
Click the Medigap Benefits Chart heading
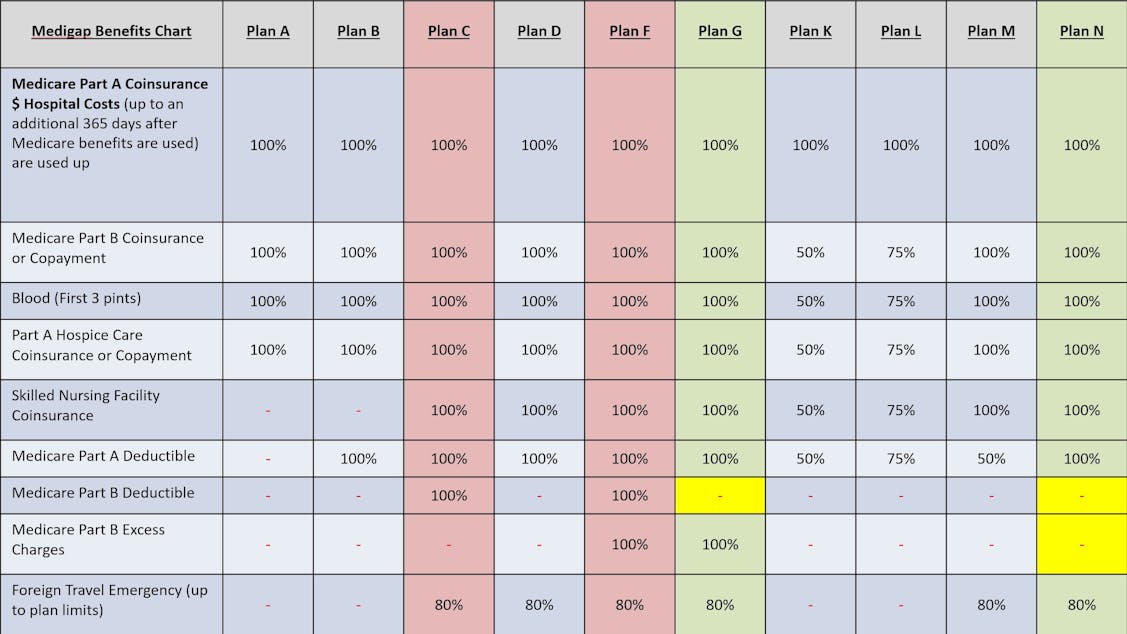pos(111,31)
